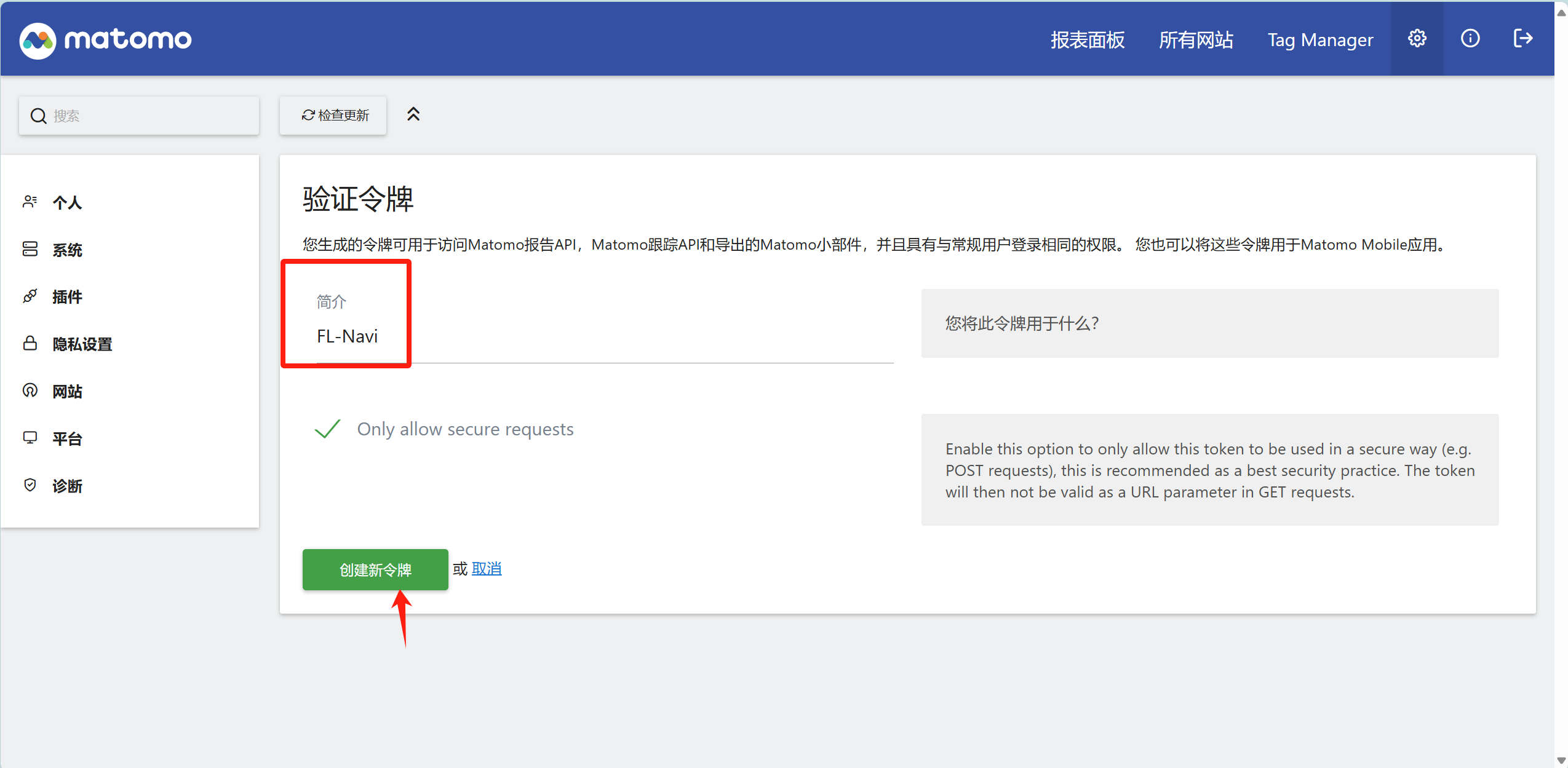1568x768 pixels.
Task: Click the Matomo logo icon
Action: click(38, 41)
